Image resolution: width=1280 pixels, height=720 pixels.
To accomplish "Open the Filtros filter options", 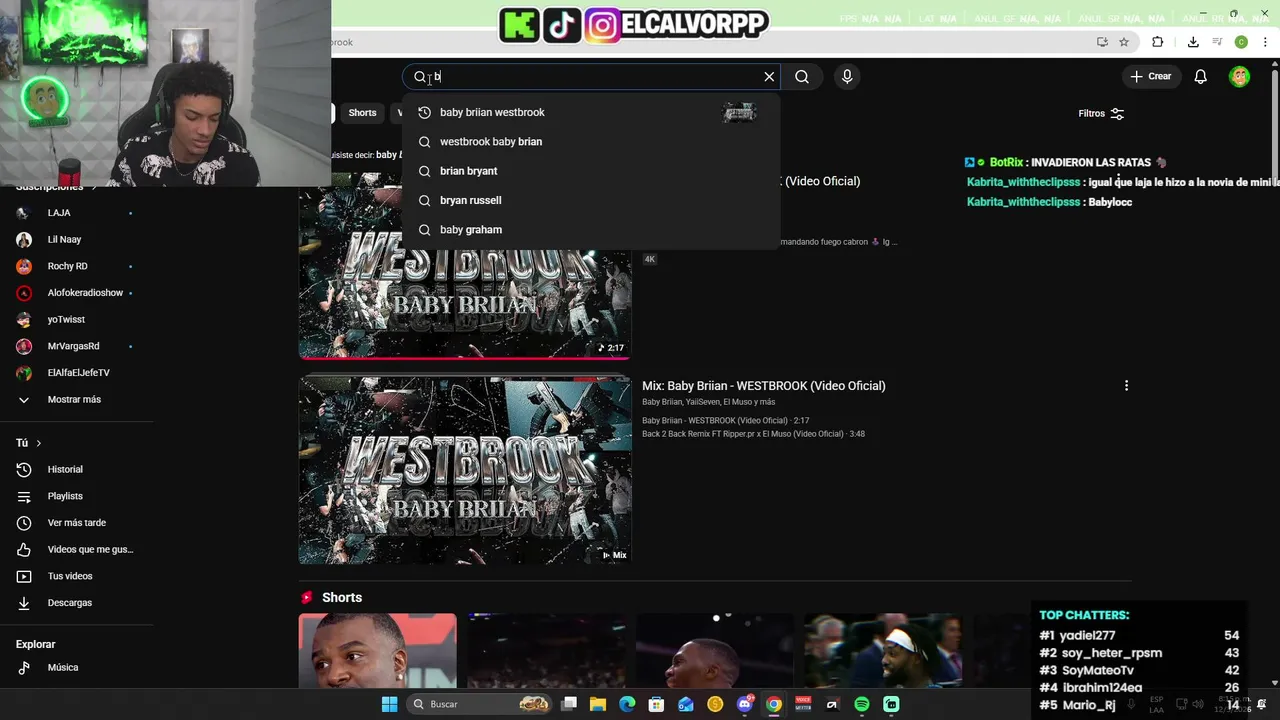I will pos(1101,113).
